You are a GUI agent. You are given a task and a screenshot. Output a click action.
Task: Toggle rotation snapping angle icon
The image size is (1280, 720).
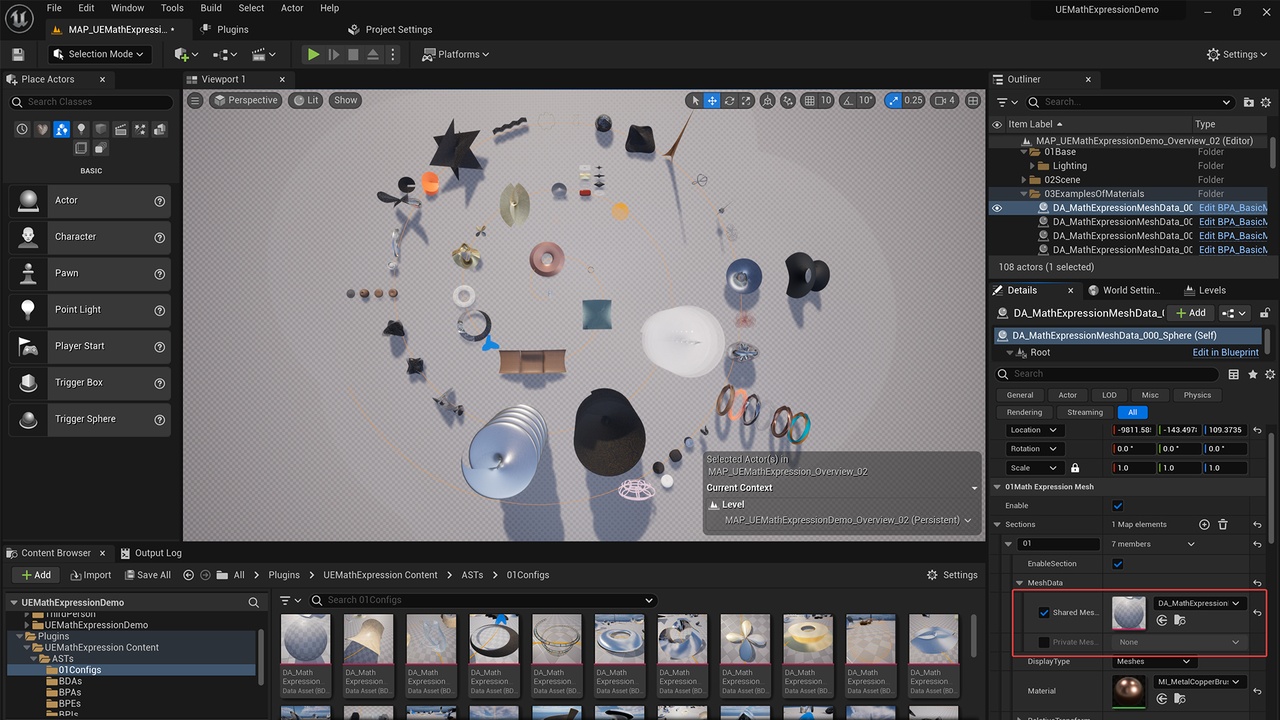click(848, 100)
